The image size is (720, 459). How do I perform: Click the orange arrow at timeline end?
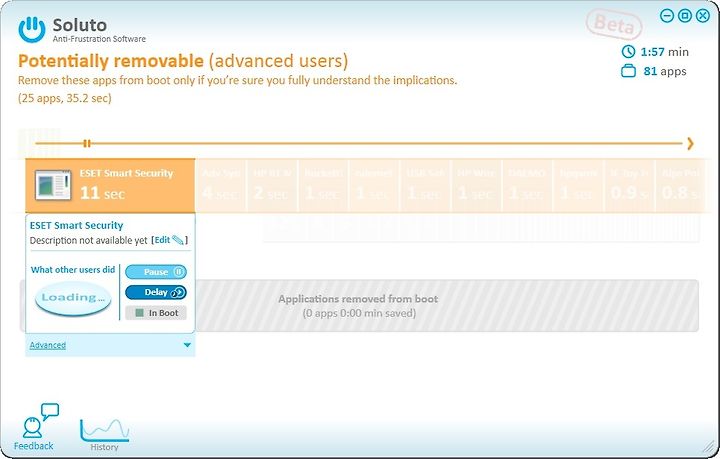690,144
